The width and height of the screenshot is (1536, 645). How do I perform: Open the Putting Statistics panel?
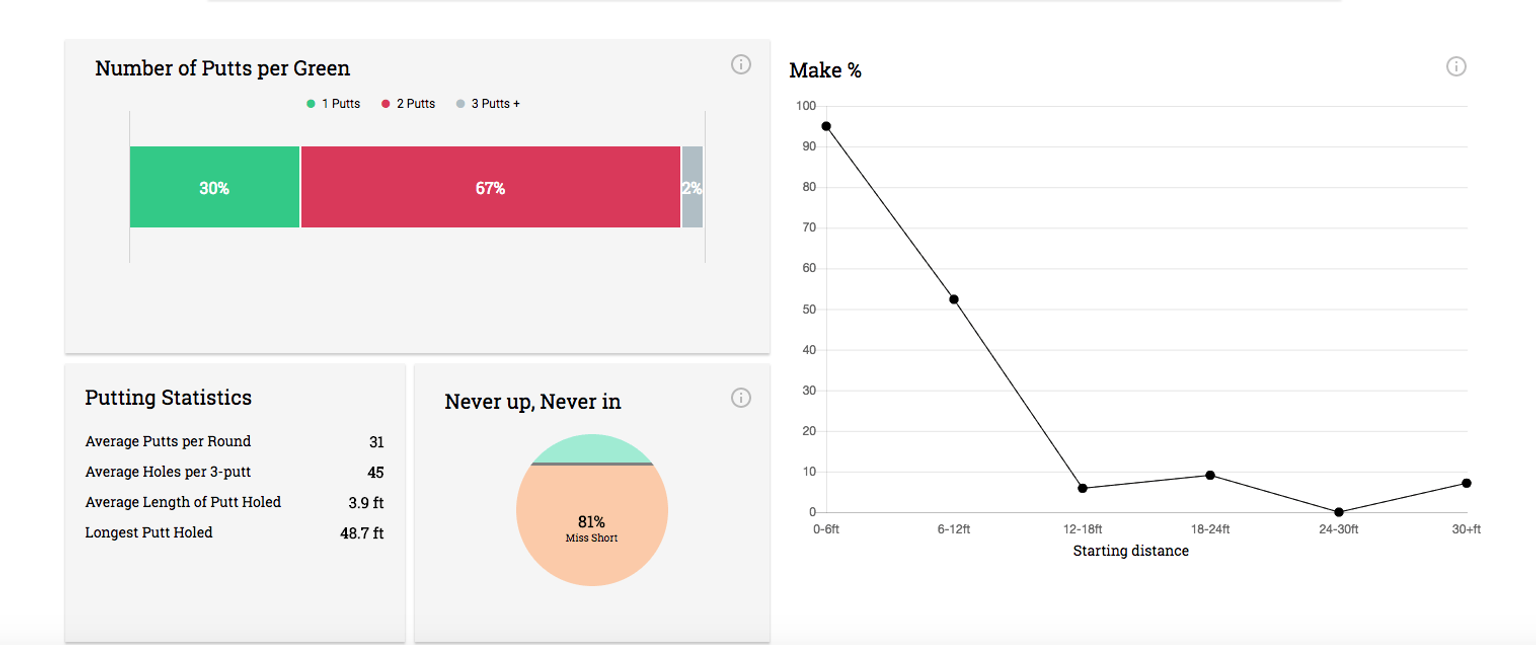168,397
